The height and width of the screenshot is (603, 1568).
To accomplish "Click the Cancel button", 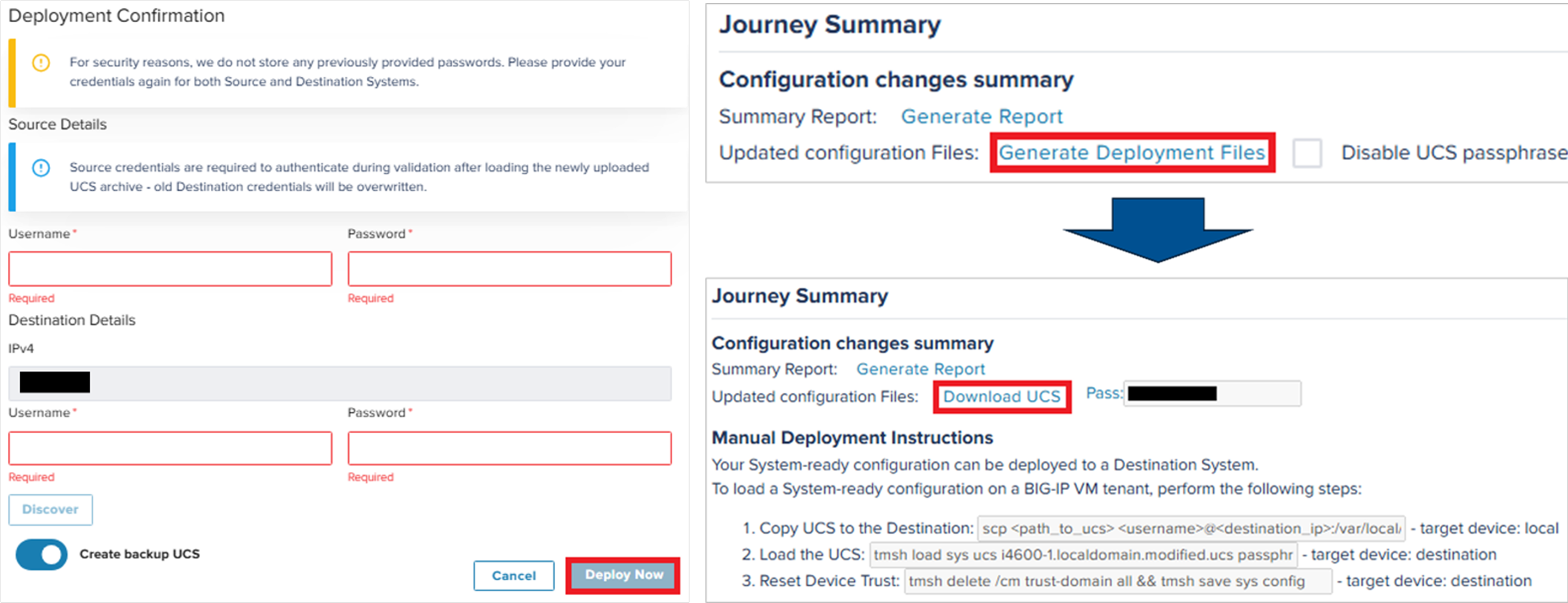I will [x=514, y=576].
